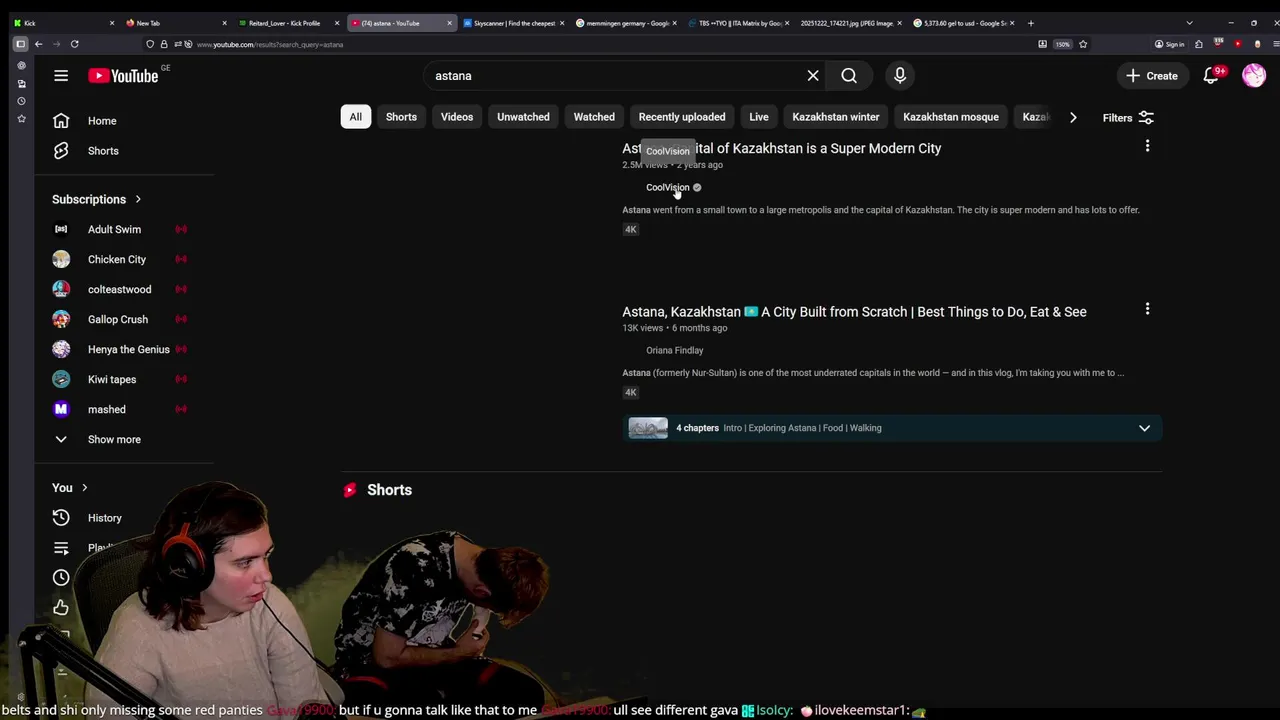
Task: Open CoolVision channel link
Action: [x=667, y=187]
